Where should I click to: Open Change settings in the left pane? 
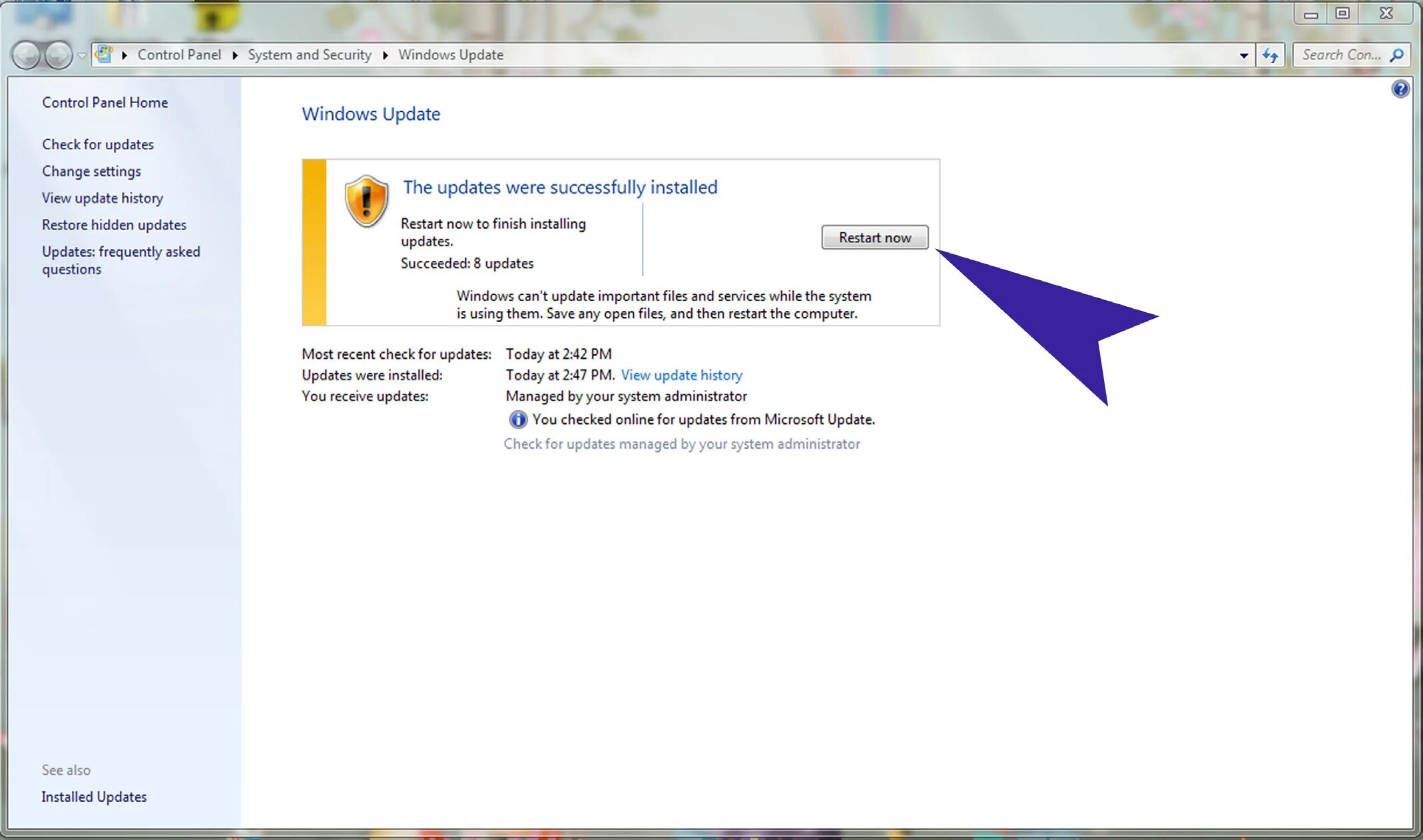click(91, 171)
